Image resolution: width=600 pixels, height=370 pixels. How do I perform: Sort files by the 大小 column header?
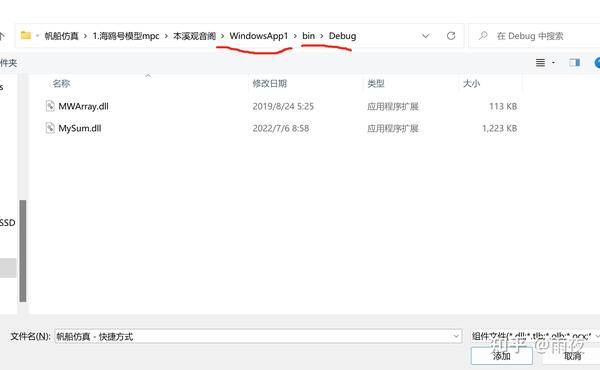point(471,83)
